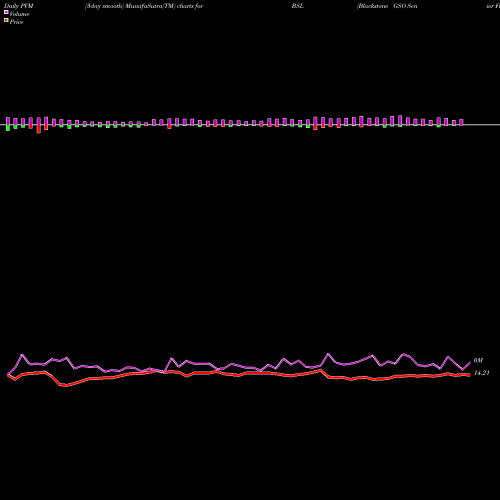
Task: Click the 'Blackstone GSO Sen' company name text
Action: tap(387, 6)
